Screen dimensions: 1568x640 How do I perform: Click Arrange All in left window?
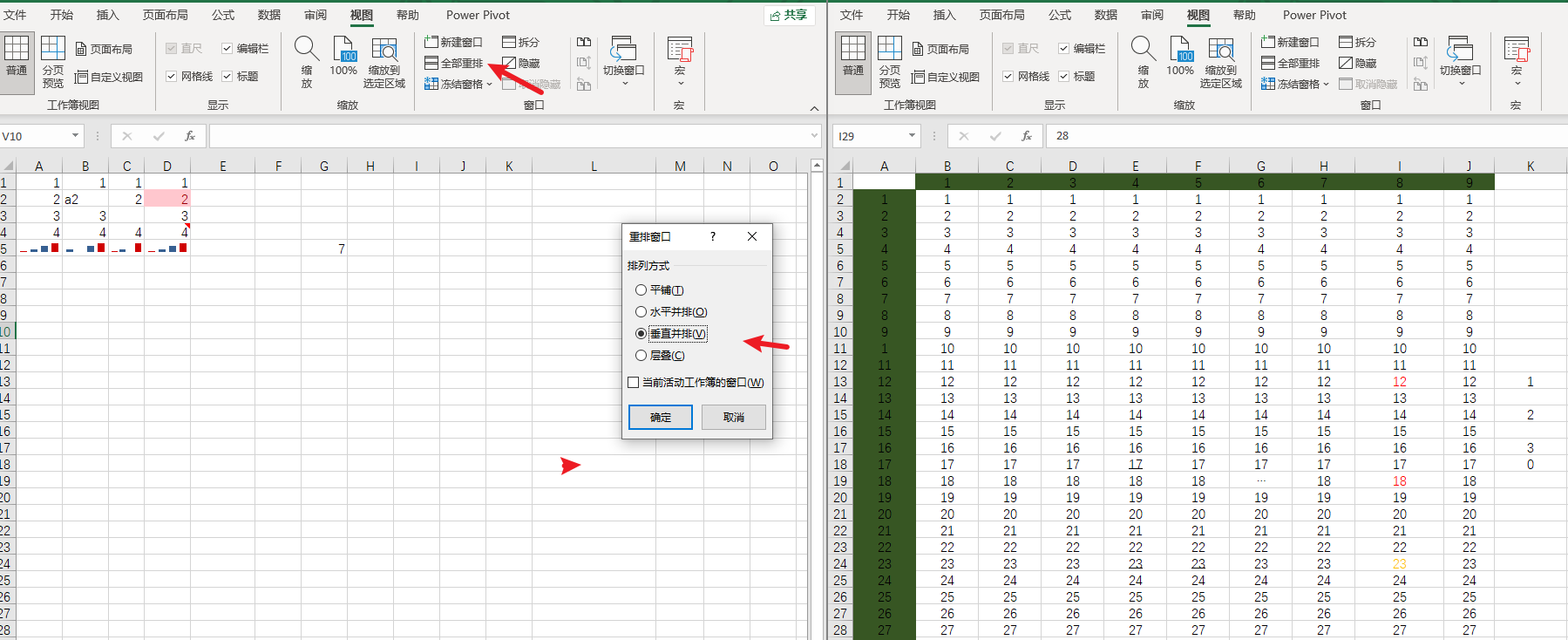point(453,63)
